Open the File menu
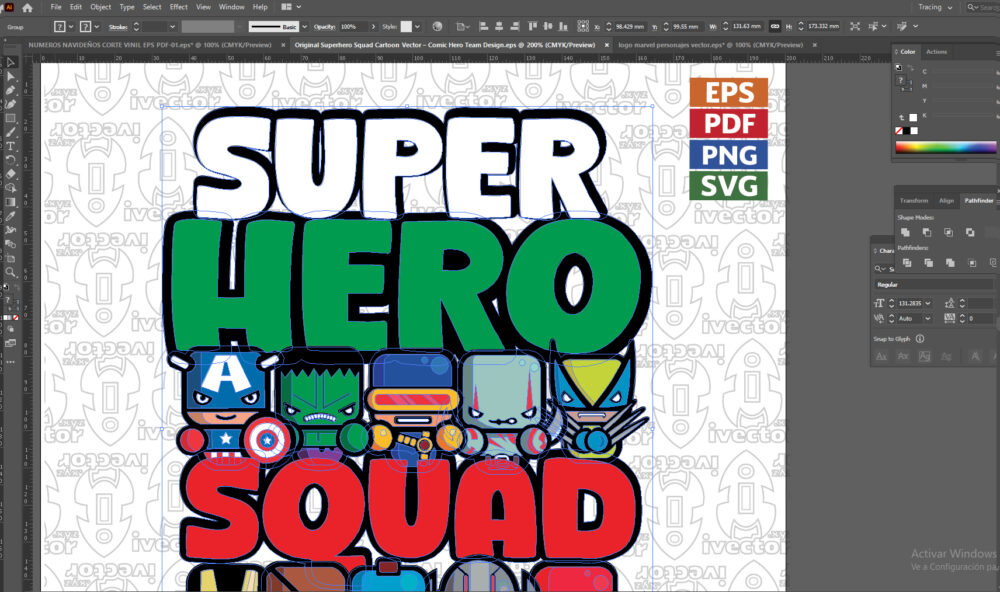 (56, 7)
